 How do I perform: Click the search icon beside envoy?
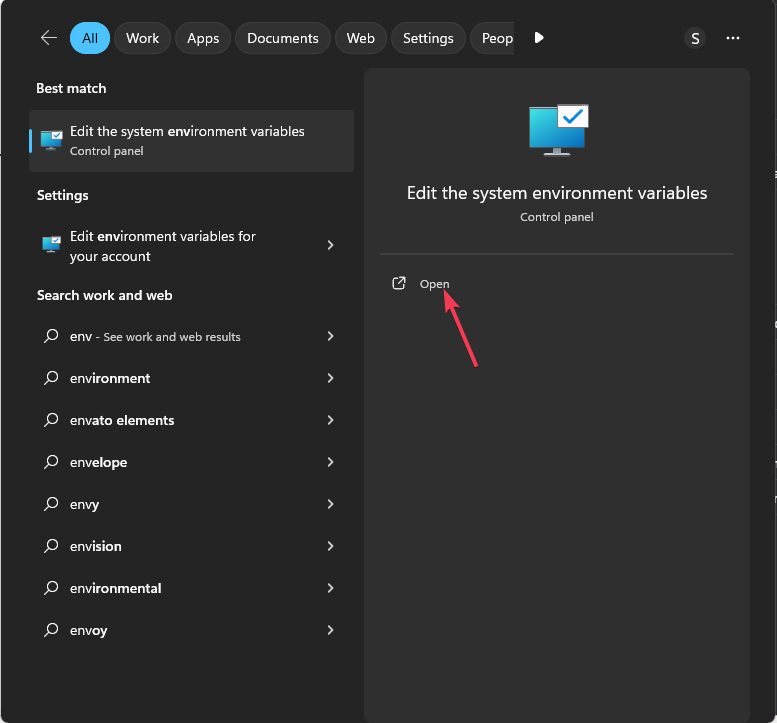51,630
